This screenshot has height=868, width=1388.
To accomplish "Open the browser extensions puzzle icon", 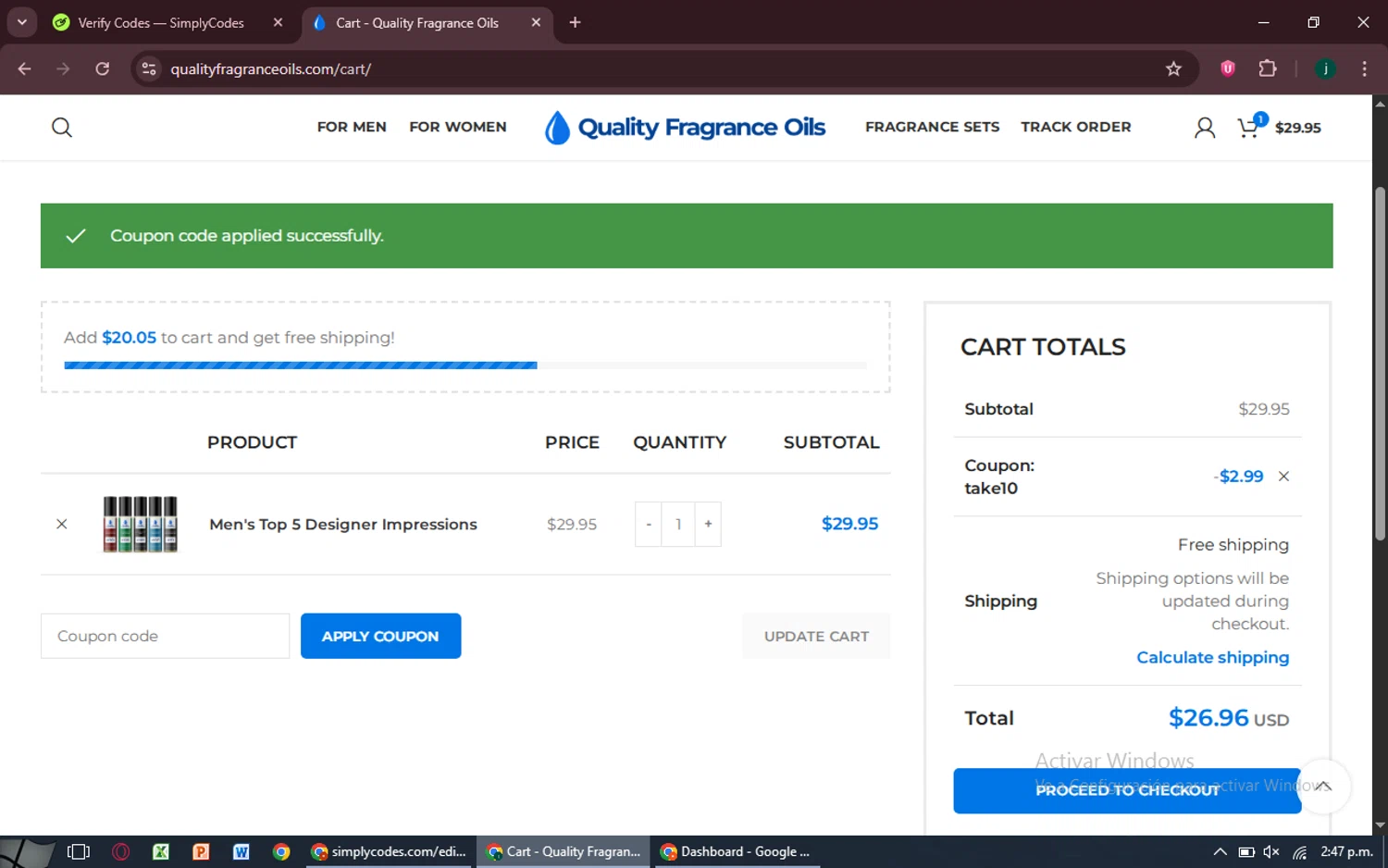I will (1268, 68).
